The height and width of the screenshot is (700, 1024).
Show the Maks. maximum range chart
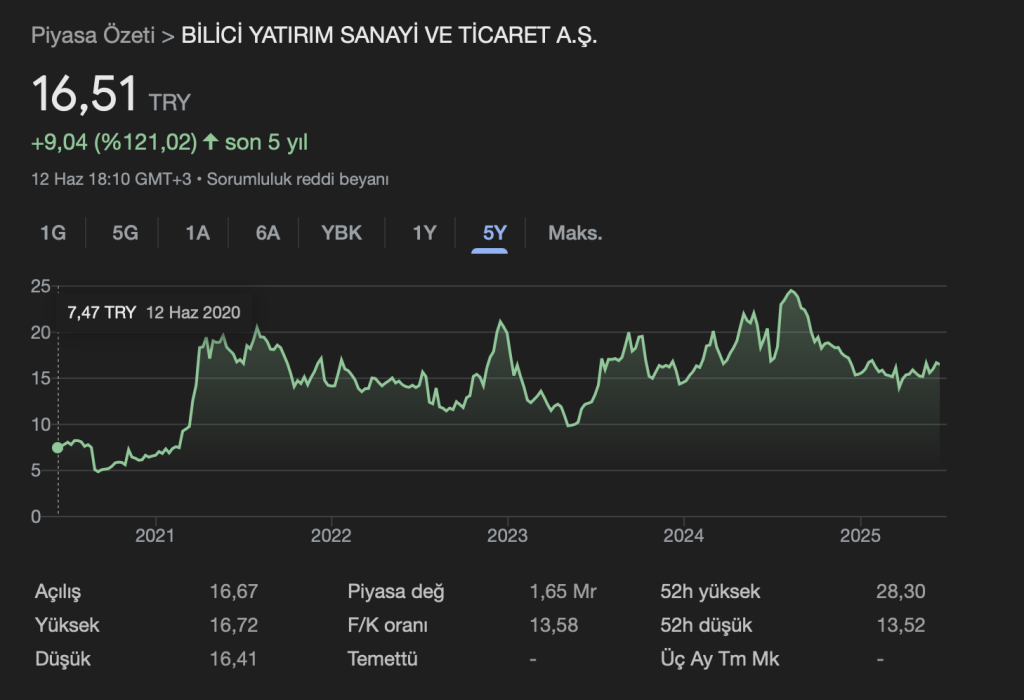tap(575, 233)
